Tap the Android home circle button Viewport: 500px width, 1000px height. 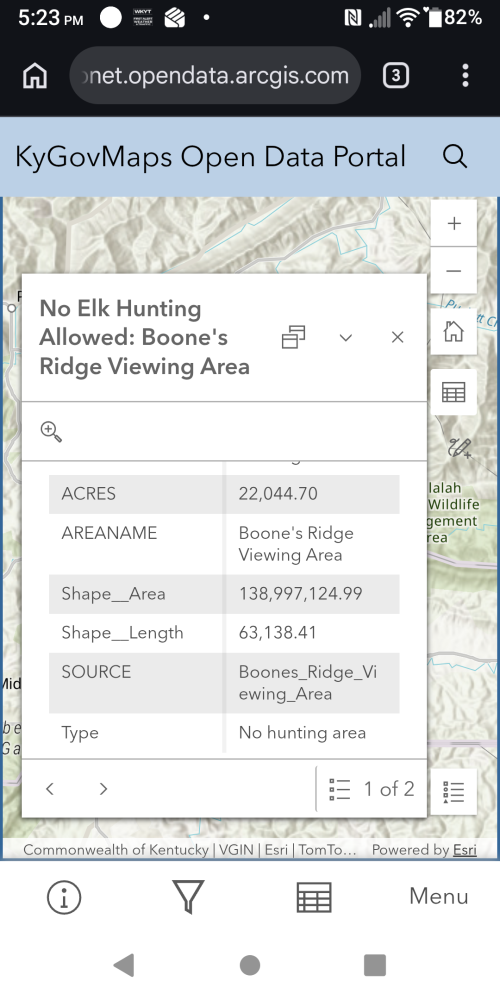250,965
